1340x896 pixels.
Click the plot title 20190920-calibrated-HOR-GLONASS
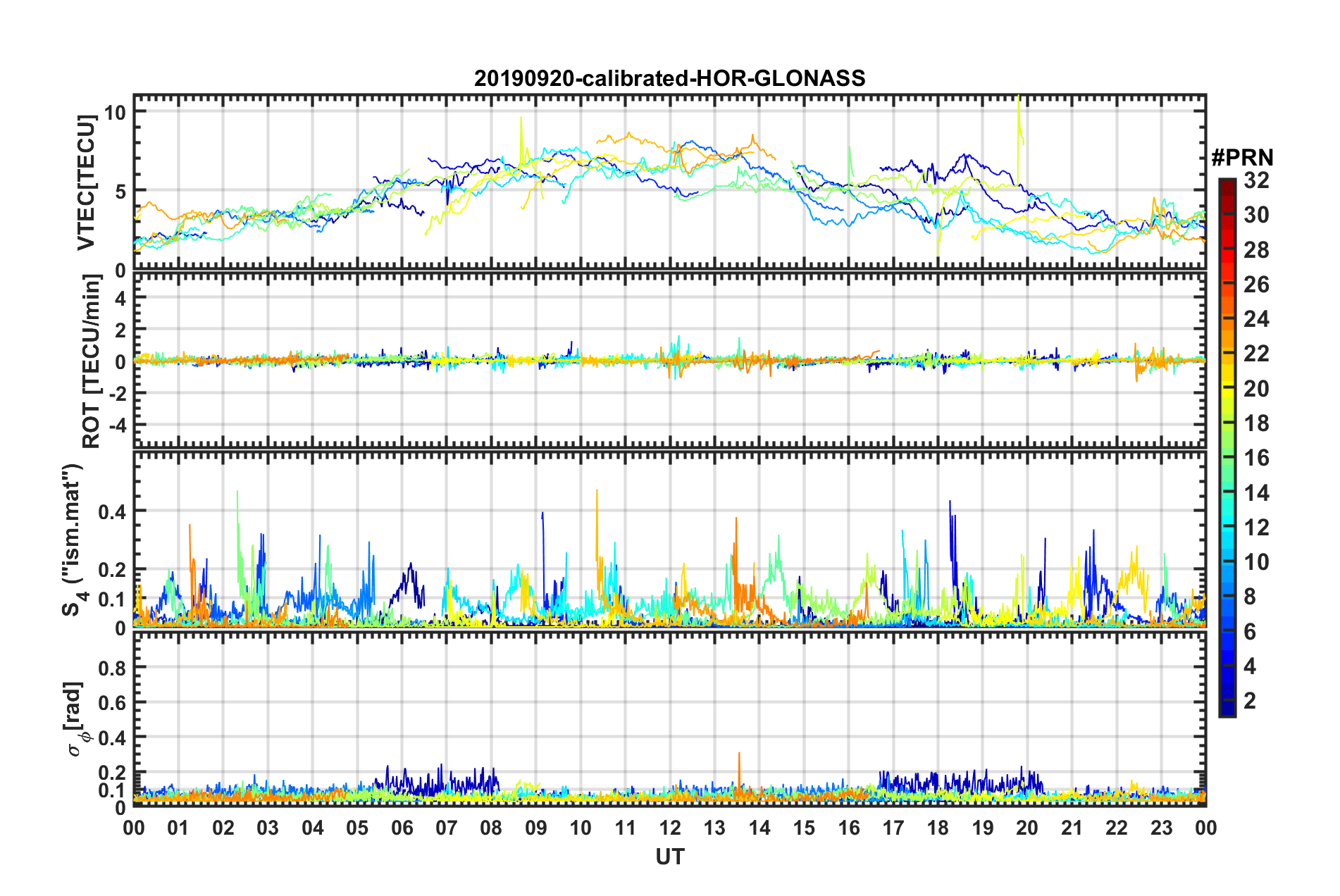(669, 78)
